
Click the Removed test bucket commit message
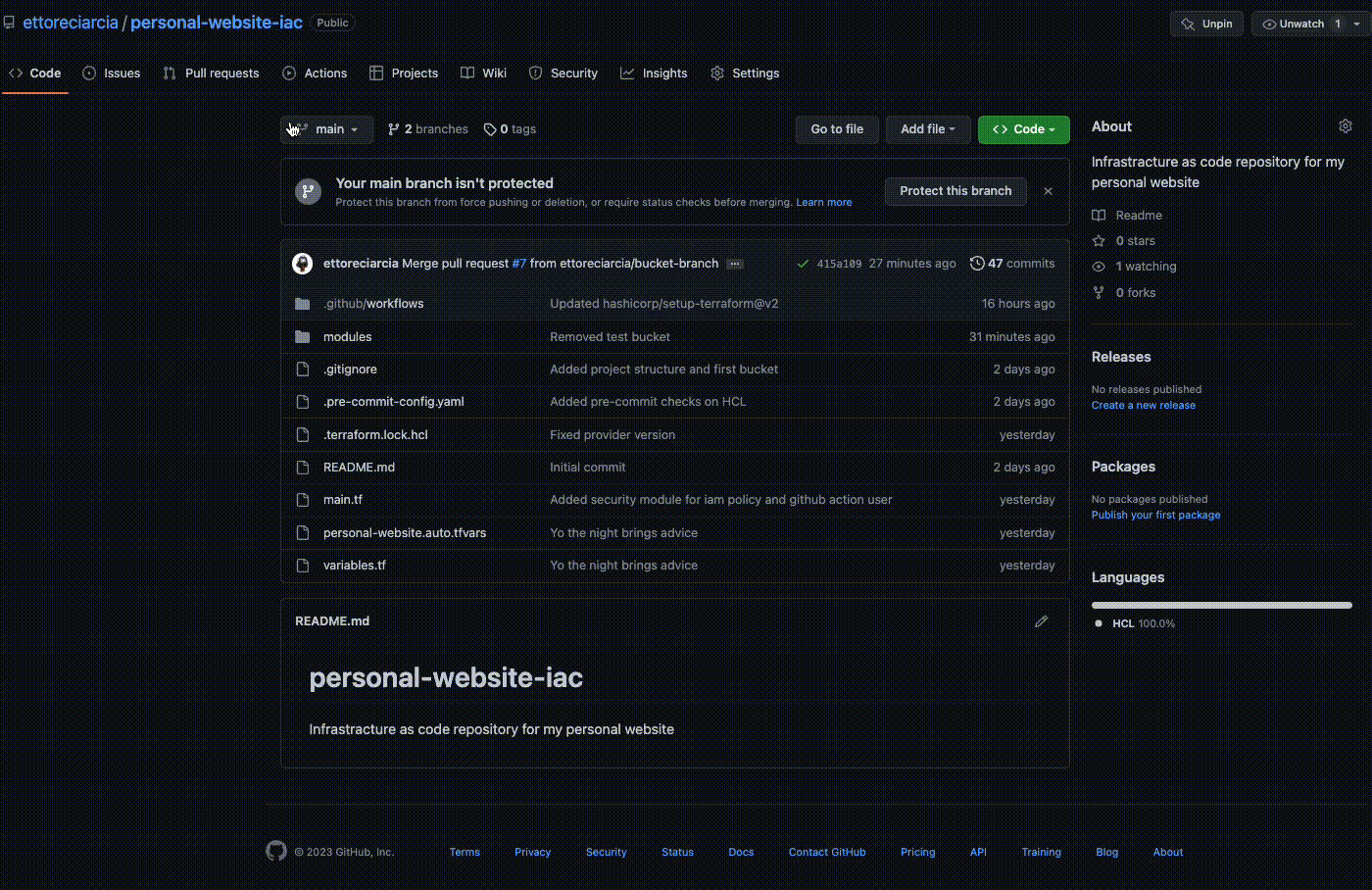point(610,337)
